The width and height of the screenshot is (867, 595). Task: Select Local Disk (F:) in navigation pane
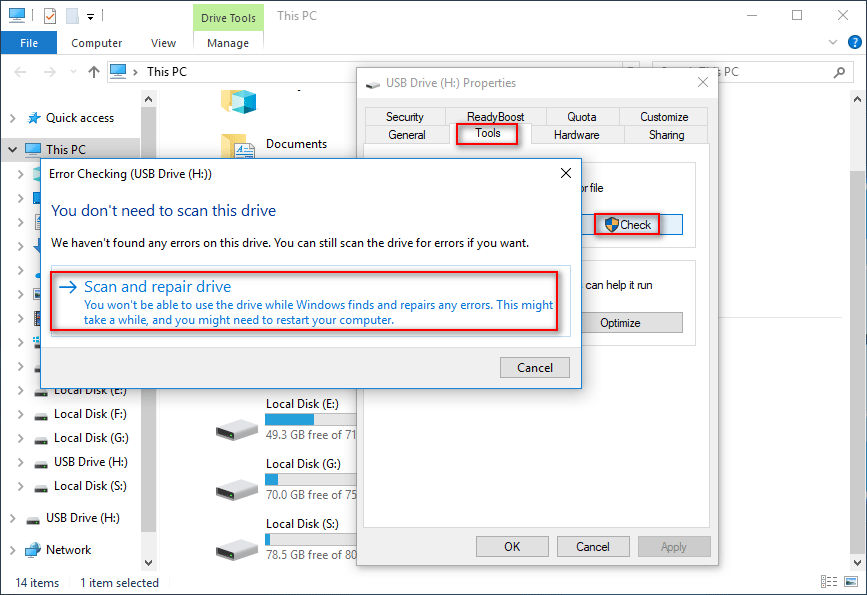90,414
